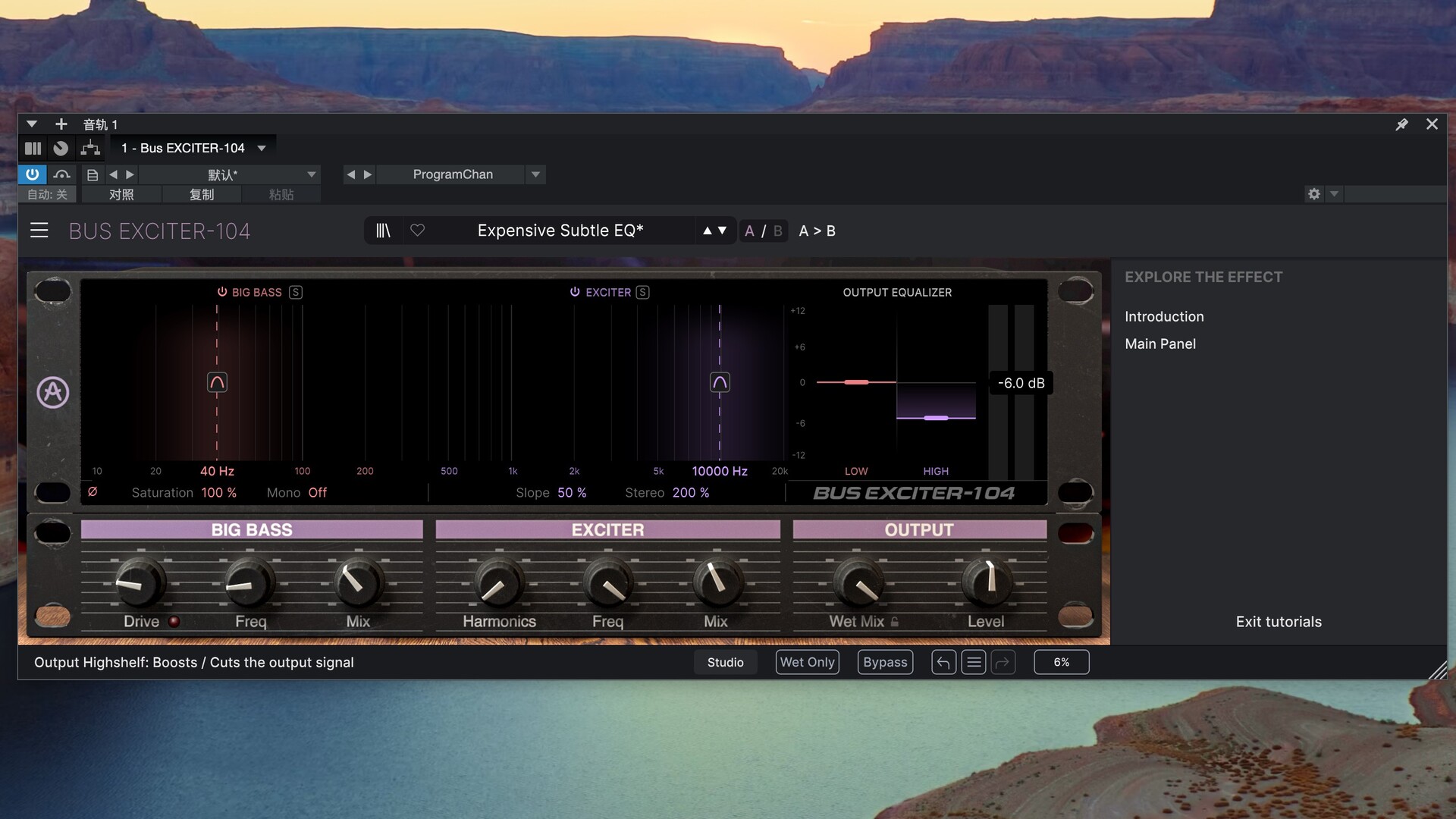Click the channel editor columns icon
The height and width of the screenshot is (819, 1456).
(x=33, y=148)
